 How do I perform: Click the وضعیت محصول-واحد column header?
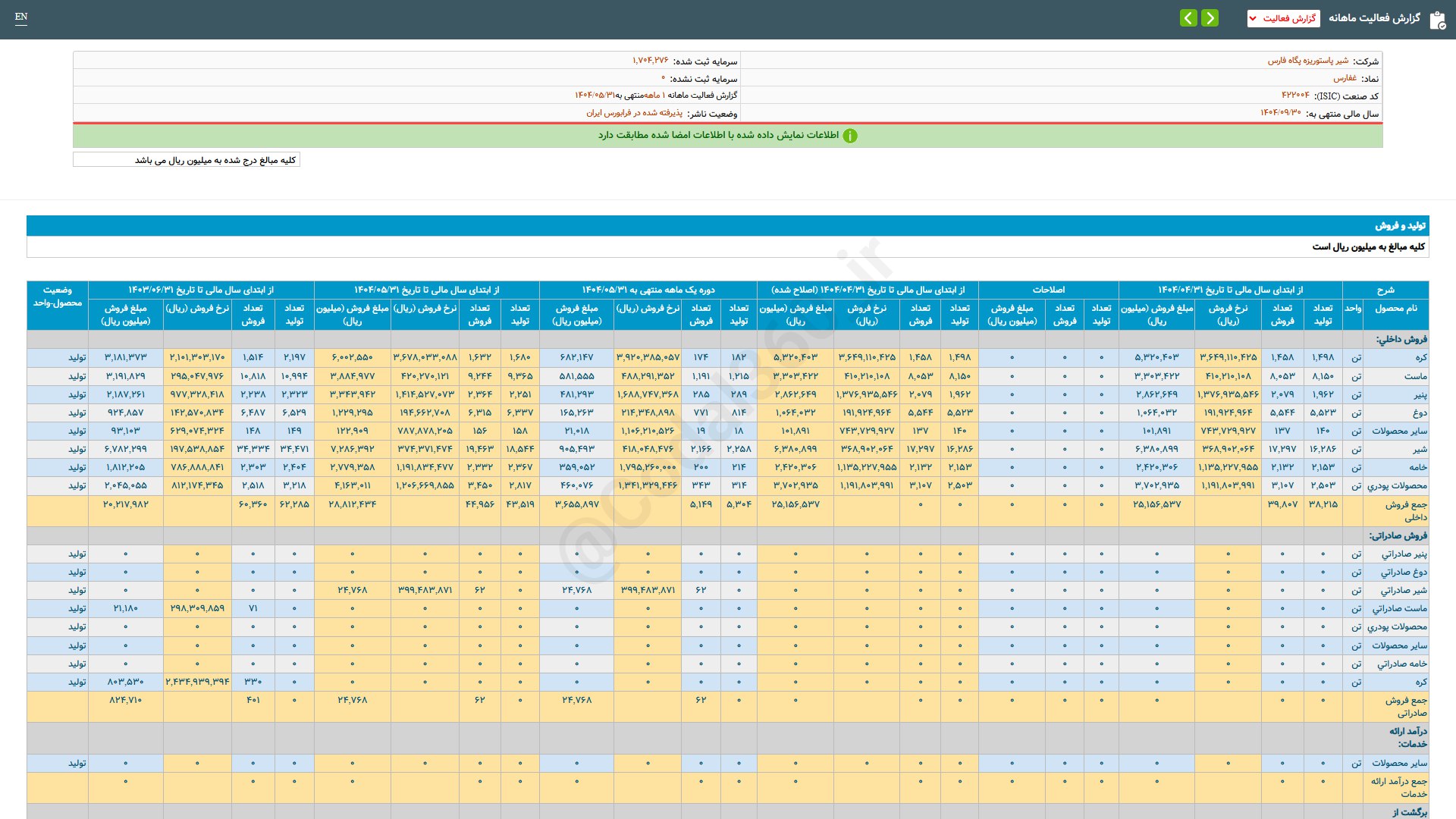tap(58, 297)
